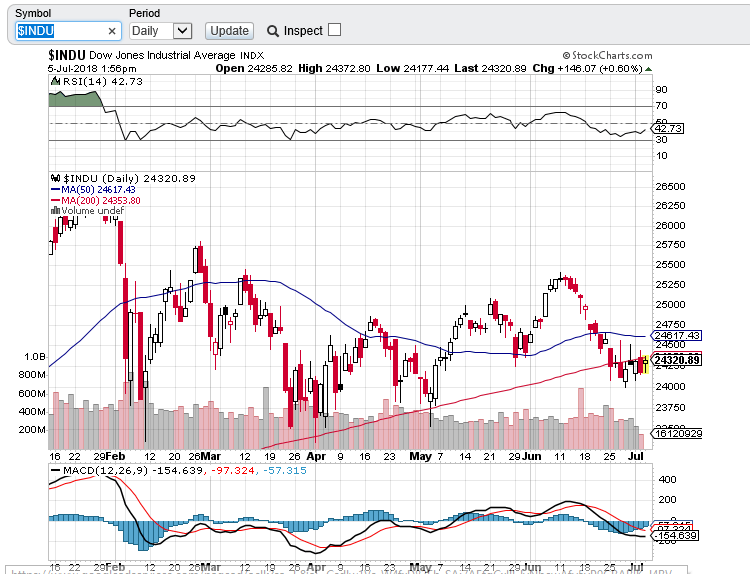750x574 pixels.
Task: Click the 5-Jul-2018 1:56pm timestamp
Action: 92,69
